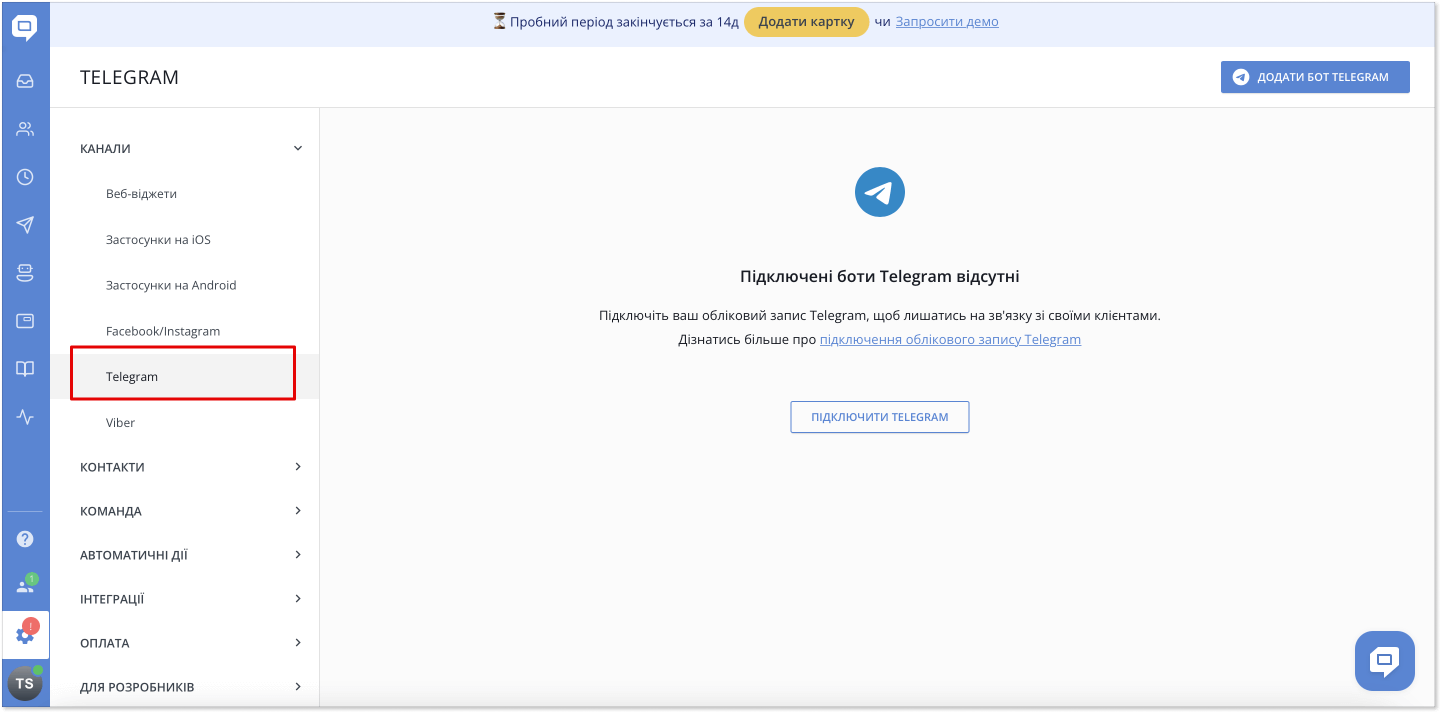Click the HelpCrunch logo icon

[x=25, y=27]
